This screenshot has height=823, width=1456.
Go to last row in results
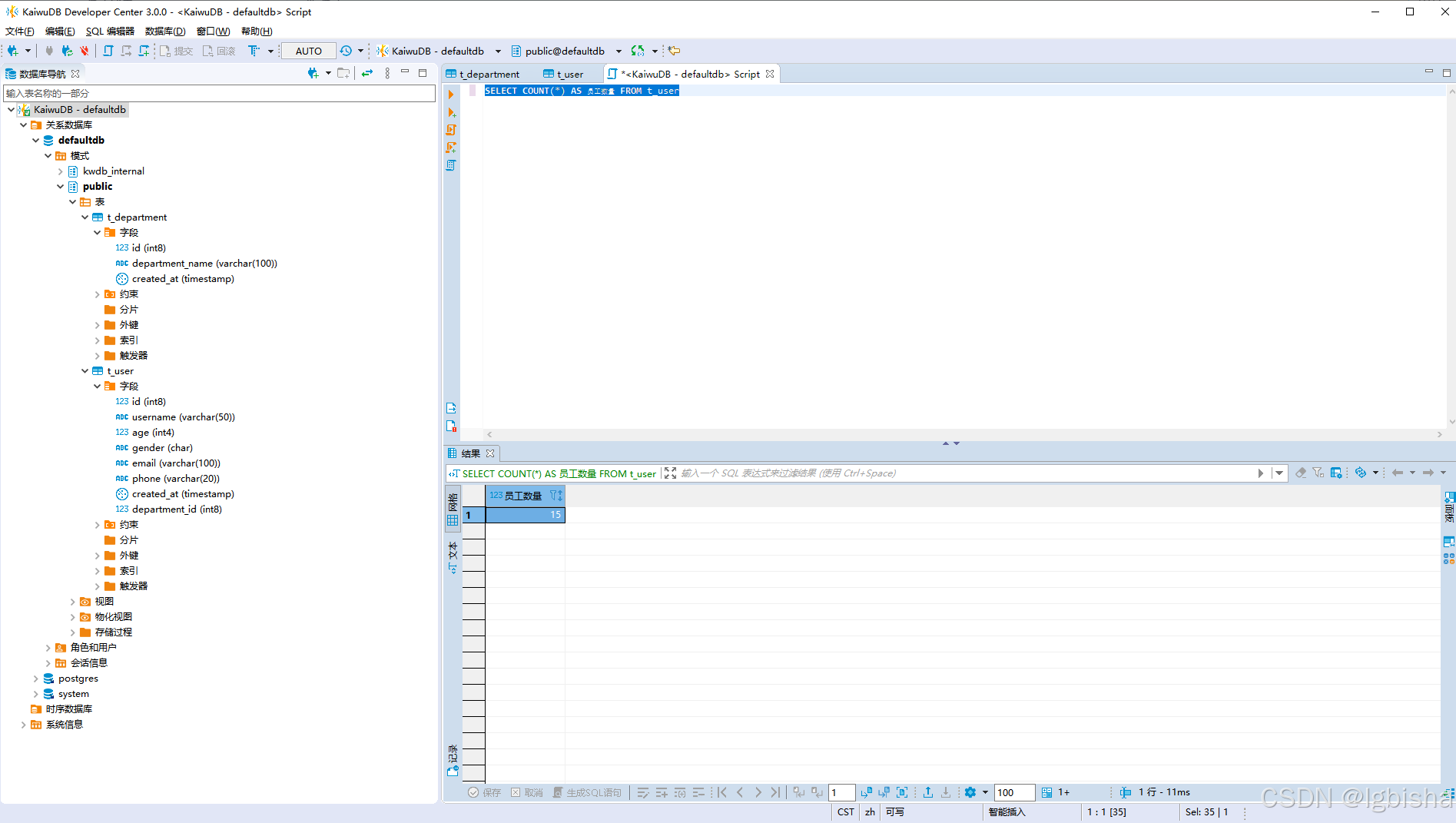tap(775, 792)
